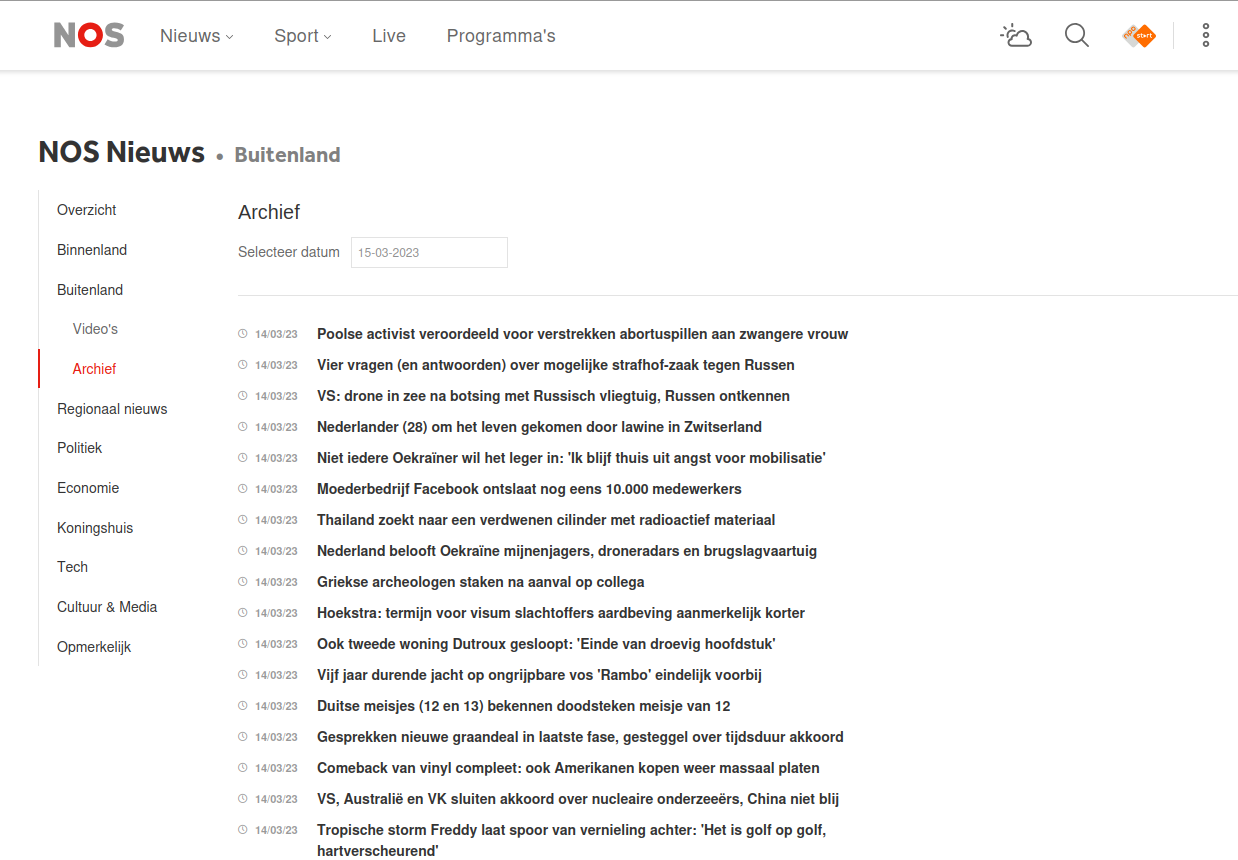Read the Dutroux woning gesloopt article
Image resolution: width=1238 pixels, height=860 pixels.
point(546,644)
